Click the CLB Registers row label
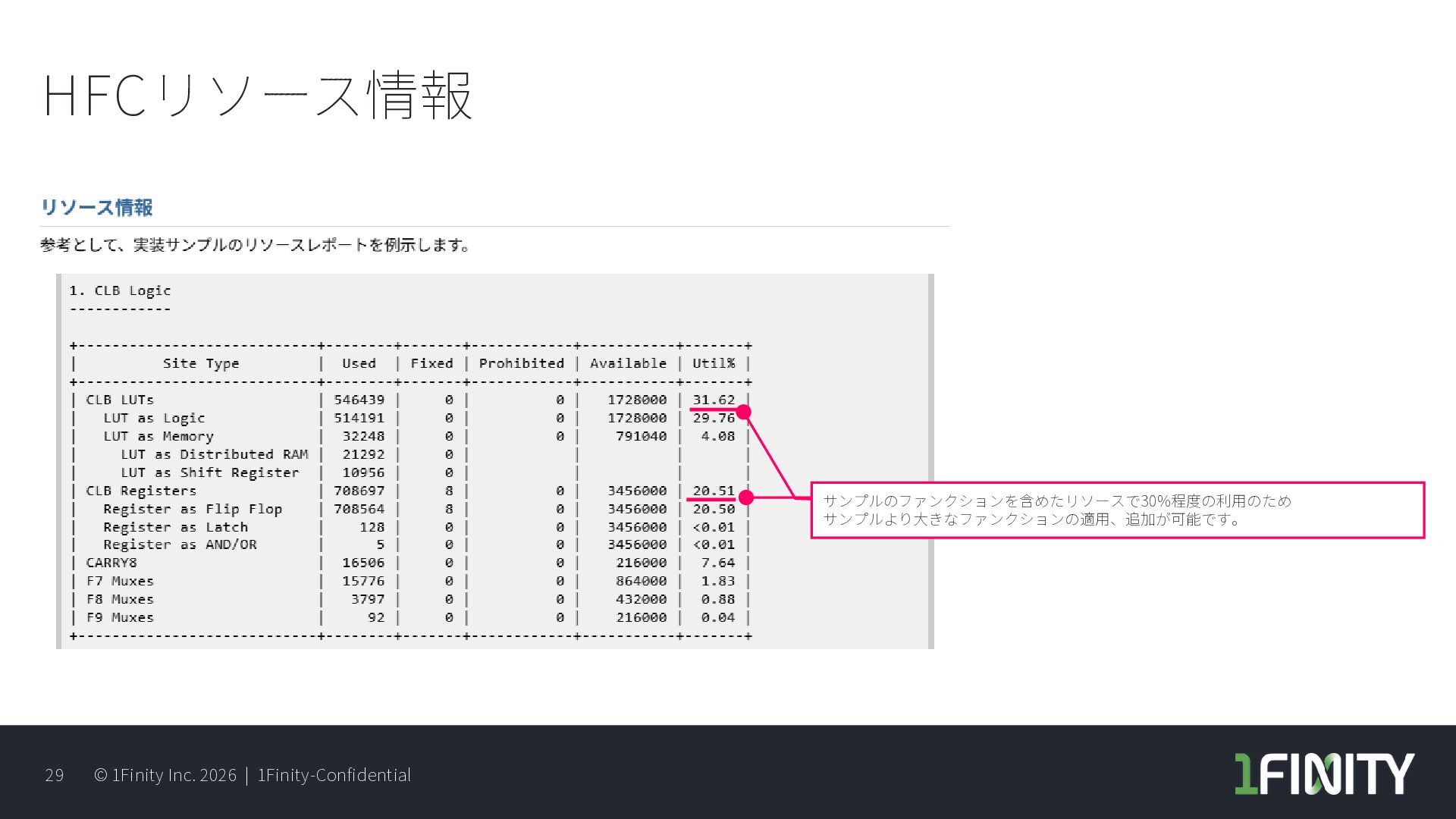Screen dimensions: 1456x819 (141, 491)
